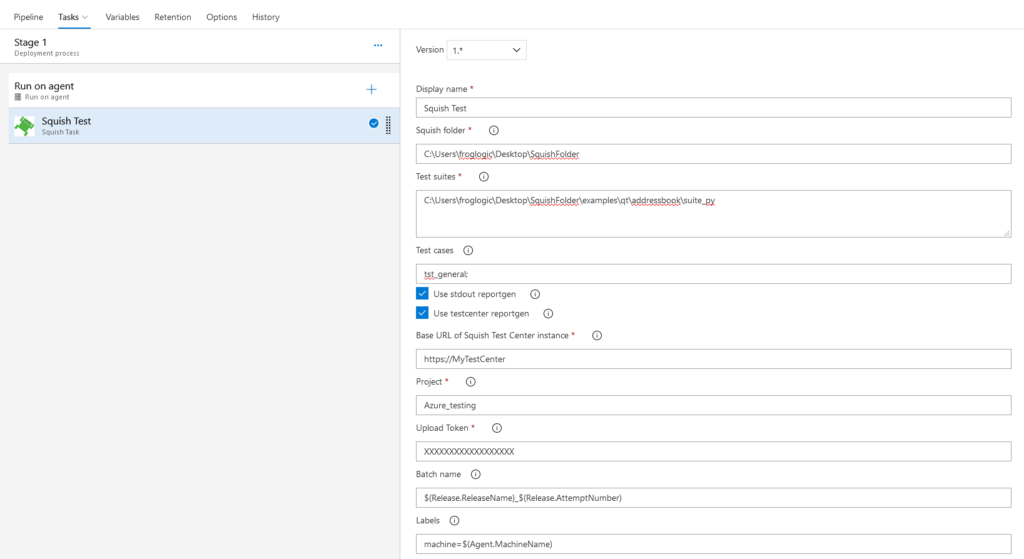Open the Retention tab
This screenshot has height=559, width=1024.
[x=172, y=17]
